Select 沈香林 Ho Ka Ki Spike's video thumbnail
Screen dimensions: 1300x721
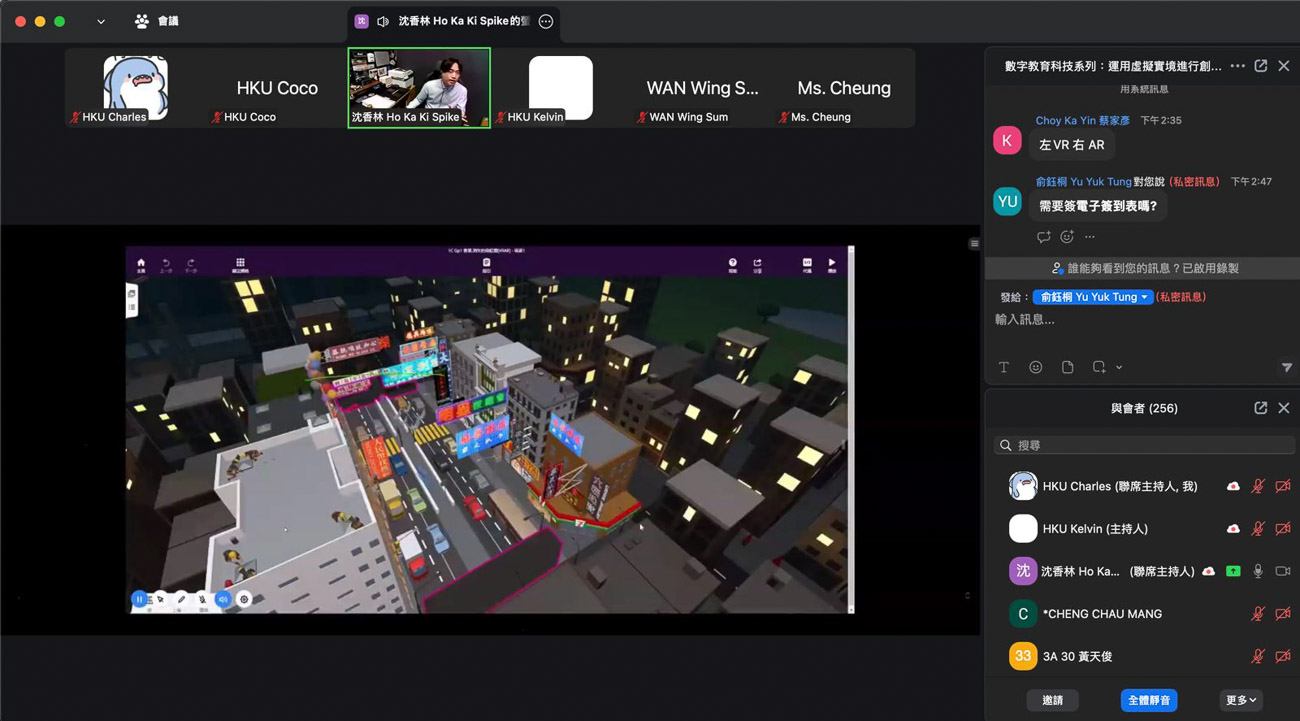click(x=419, y=87)
